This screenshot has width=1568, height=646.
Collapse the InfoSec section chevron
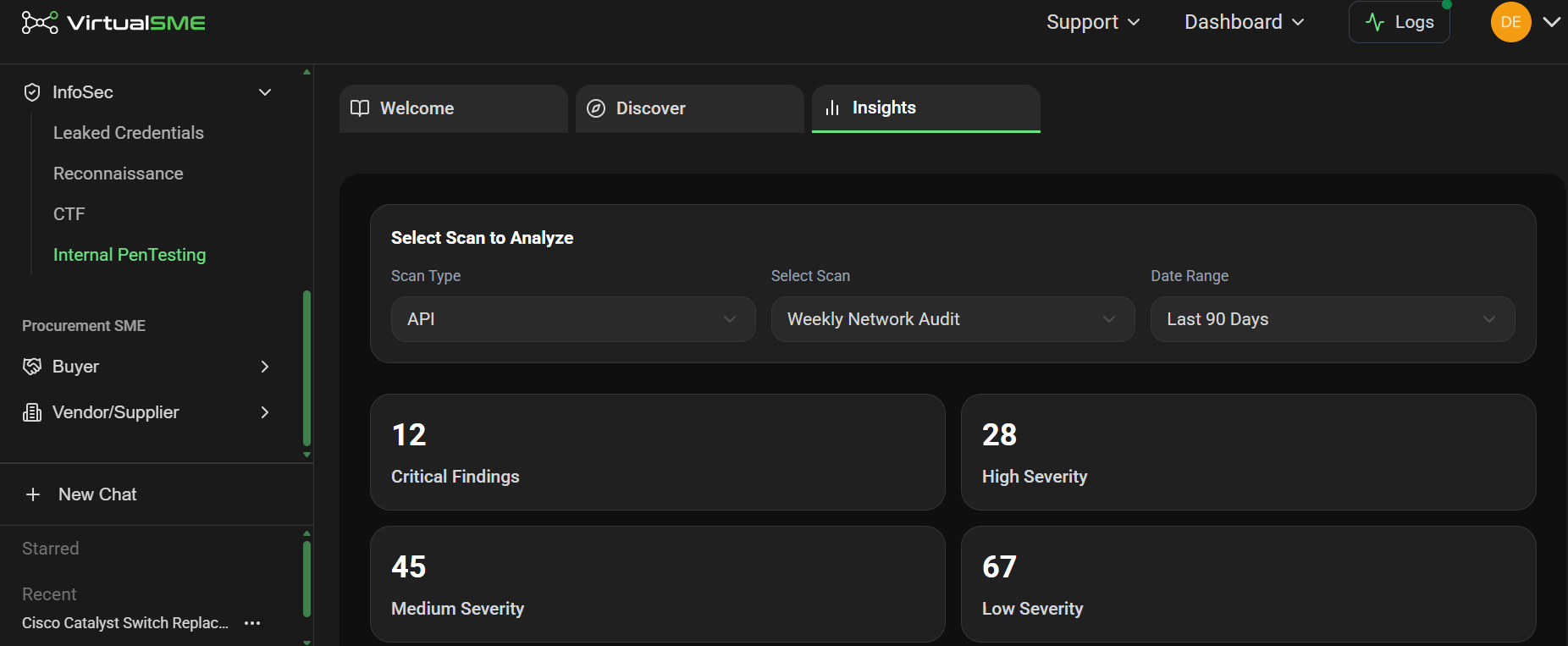click(x=265, y=92)
